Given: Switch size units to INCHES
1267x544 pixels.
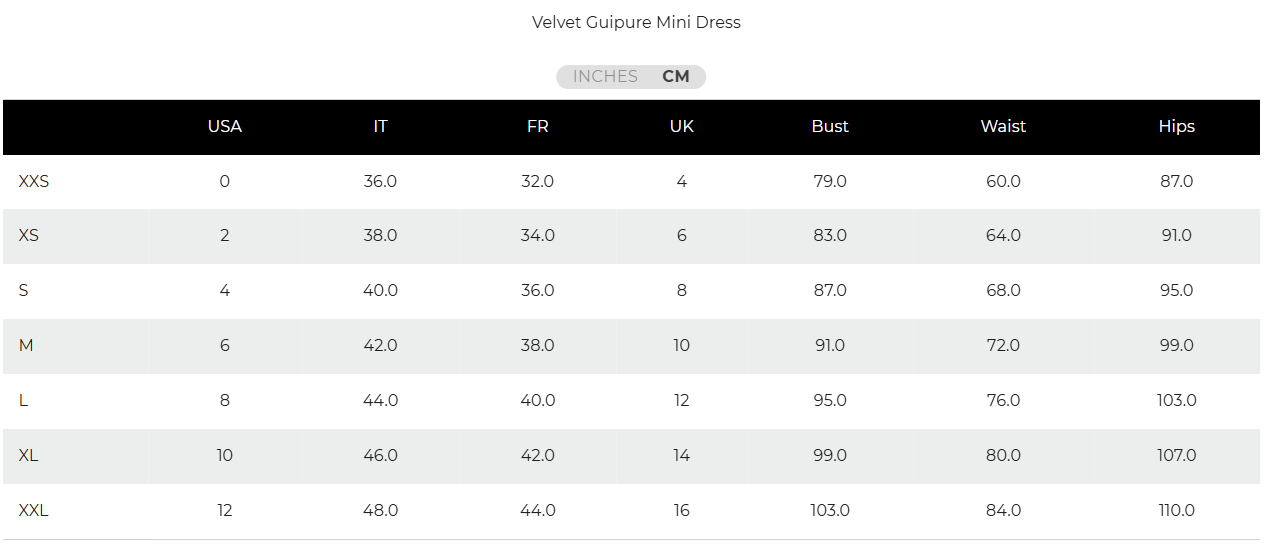Looking at the screenshot, I should tap(605, 77).
